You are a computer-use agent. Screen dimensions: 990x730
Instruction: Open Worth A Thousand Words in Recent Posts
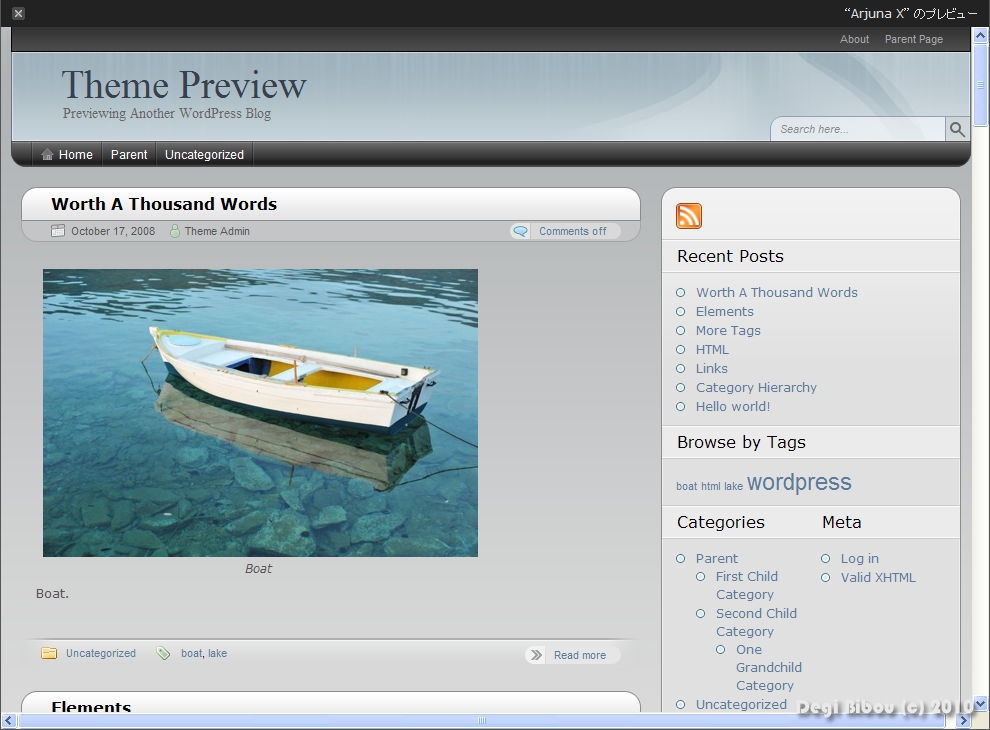click(777, 292)
